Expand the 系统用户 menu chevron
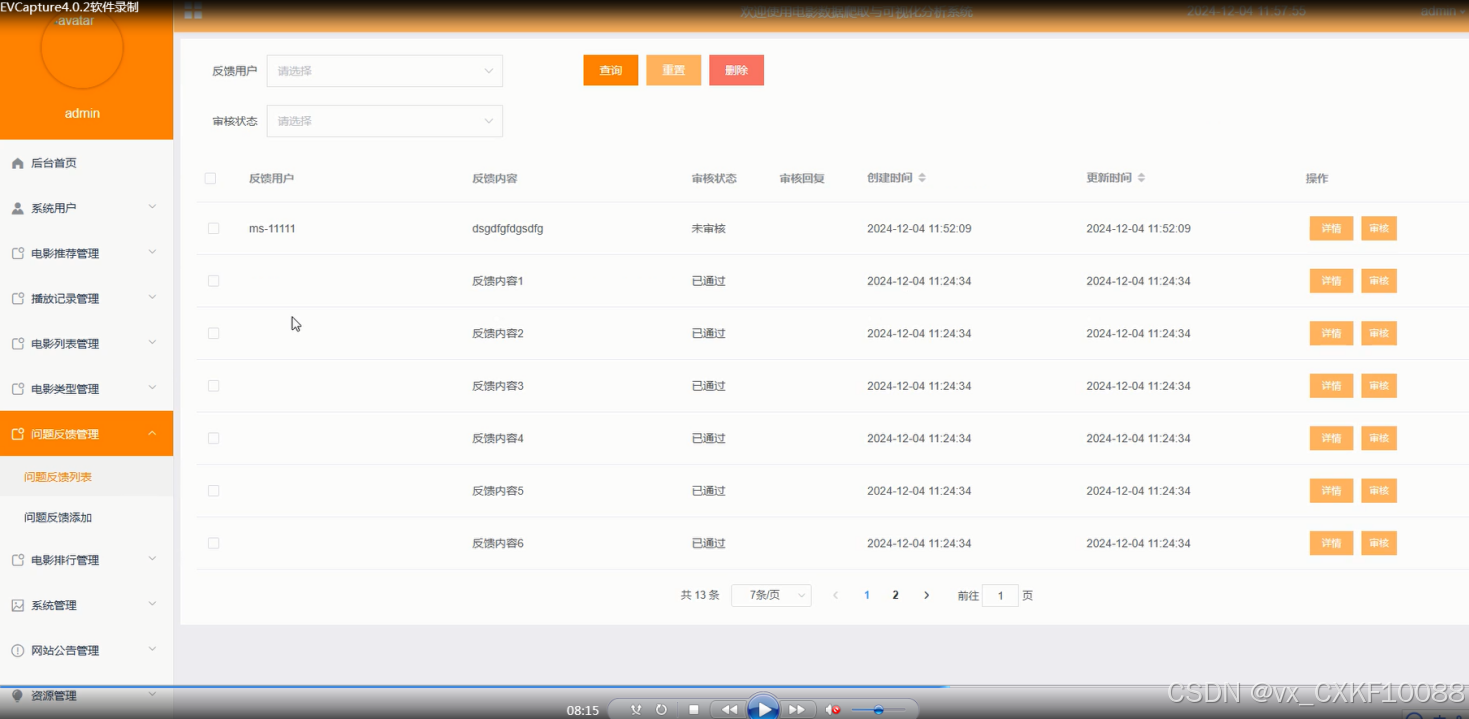Screen dimensions: 1469x719 pyautogui.click(x=152, y=207)
